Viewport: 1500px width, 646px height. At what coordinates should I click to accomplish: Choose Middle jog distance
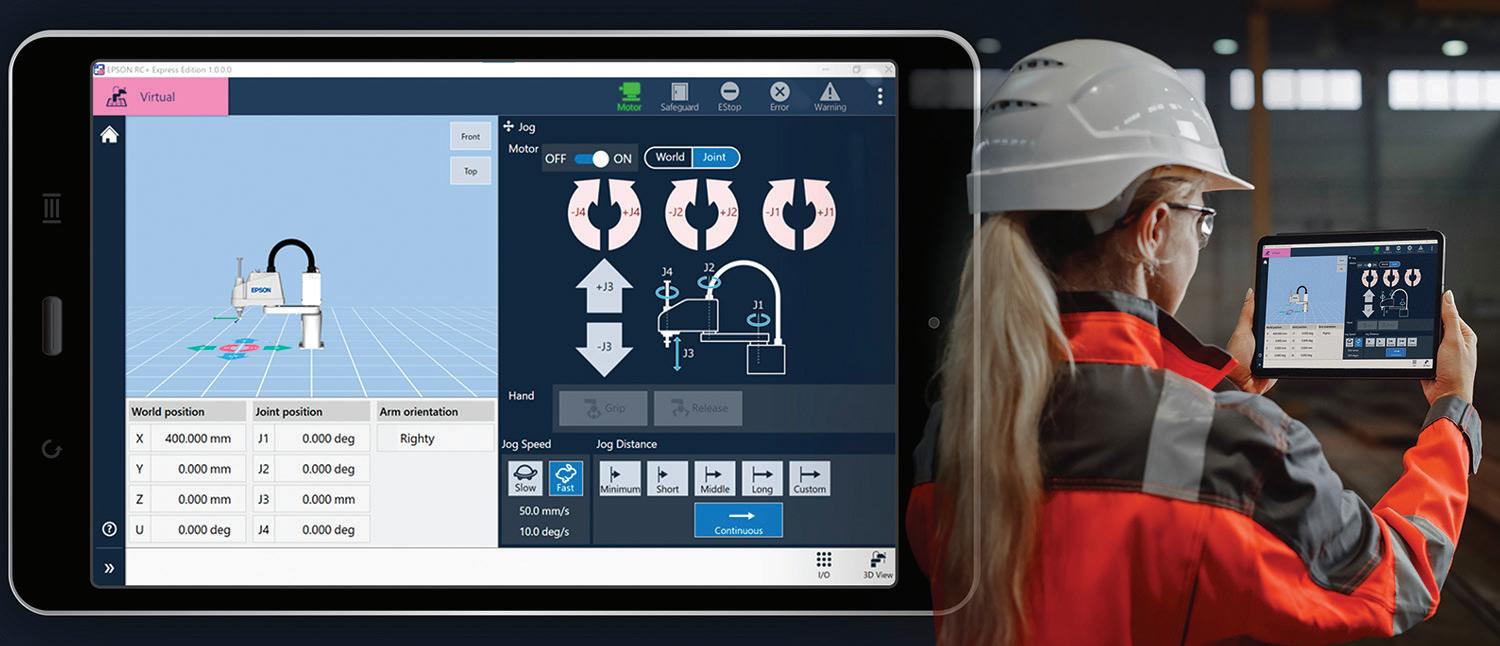click(715, 478)
